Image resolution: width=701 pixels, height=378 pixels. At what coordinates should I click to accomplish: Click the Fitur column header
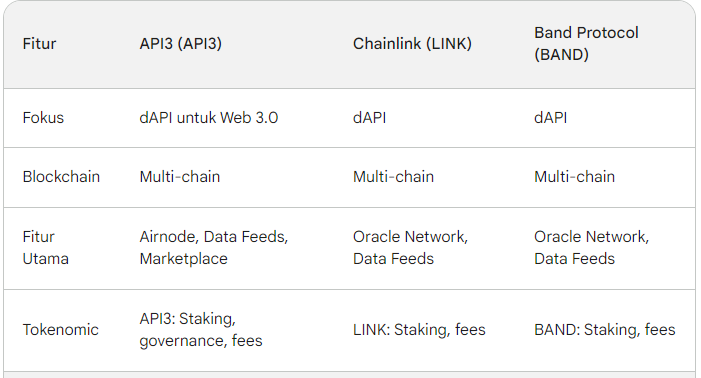point(39,44)
